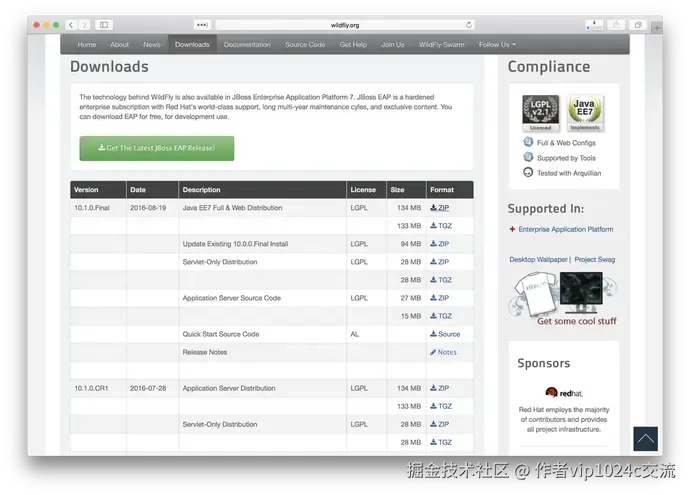Open Desktop Wallpaper link

point(538,260)
